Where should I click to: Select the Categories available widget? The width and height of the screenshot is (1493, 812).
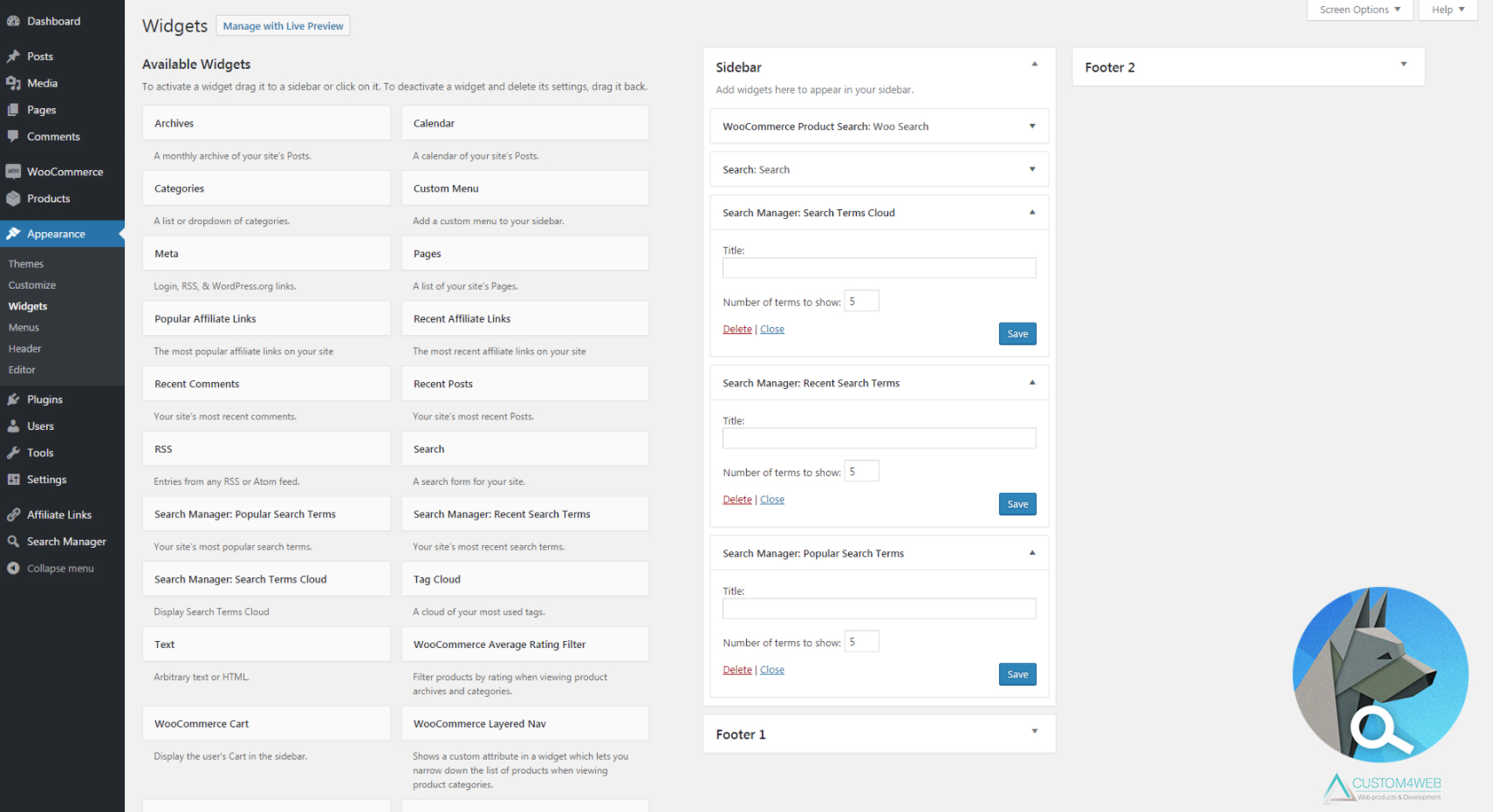pyautogui.click(x=266, y=188)
